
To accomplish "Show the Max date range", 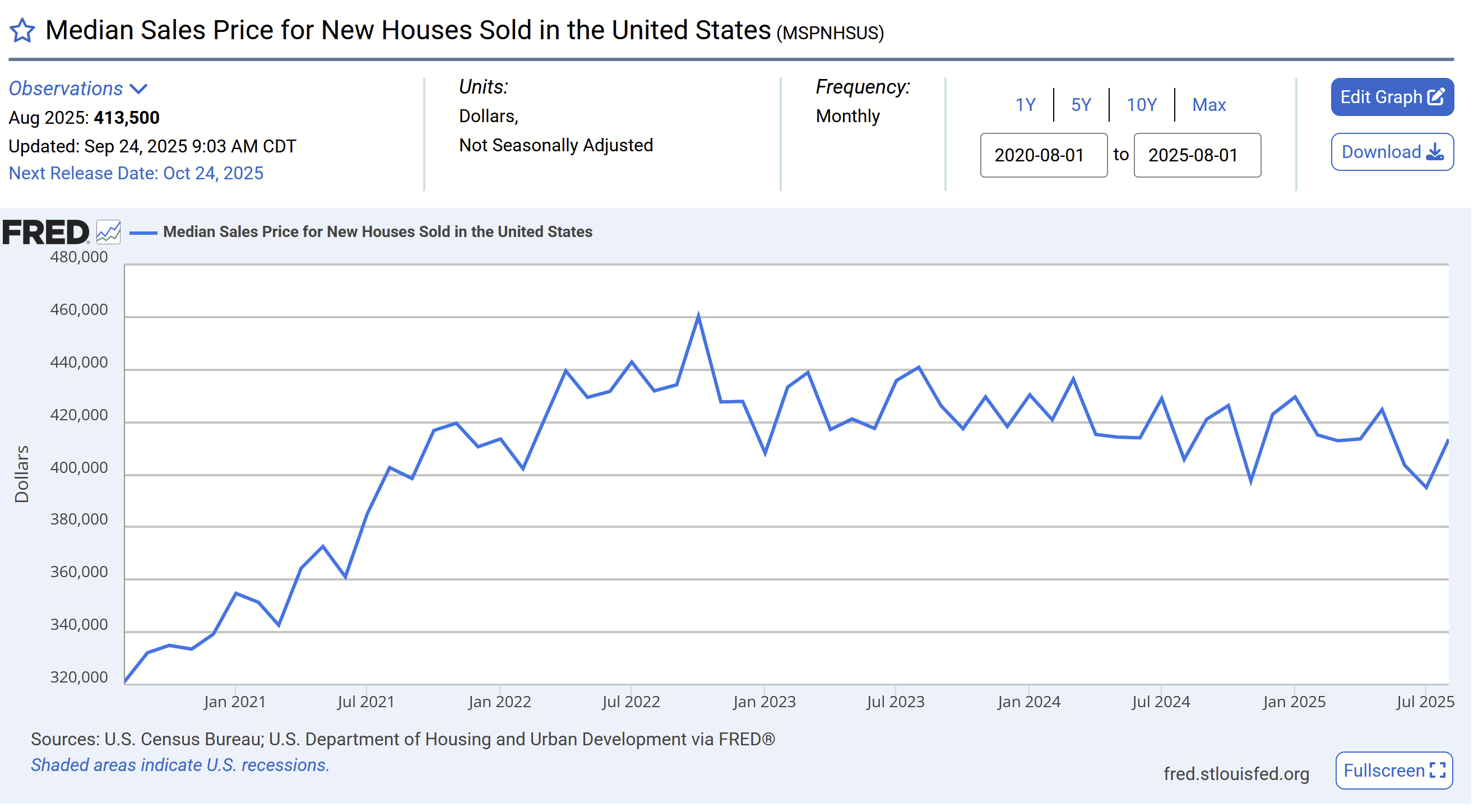I will coord(1208,105).
